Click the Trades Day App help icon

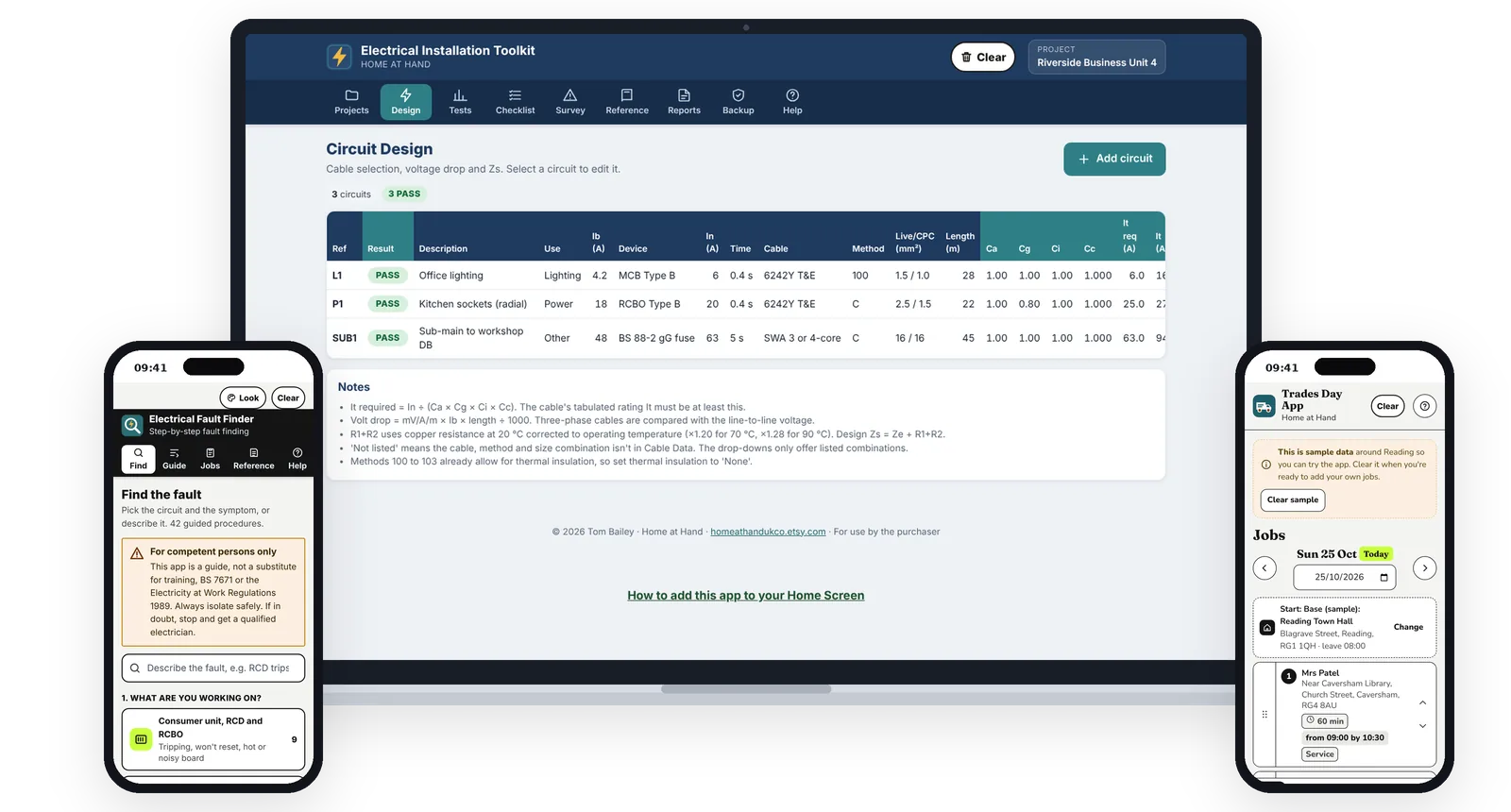point(1425,406)
